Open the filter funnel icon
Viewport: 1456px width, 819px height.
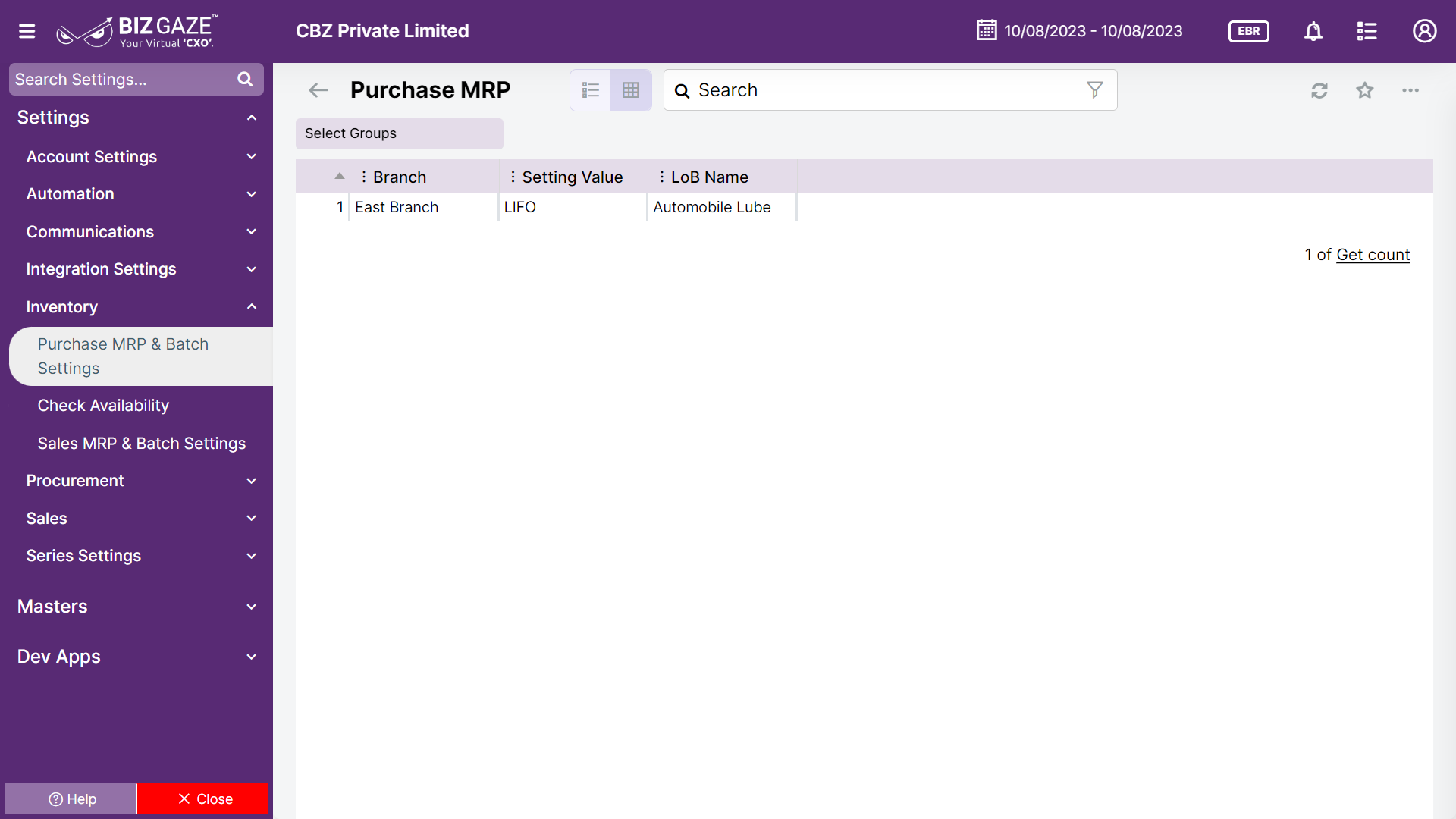[1094, 90]
